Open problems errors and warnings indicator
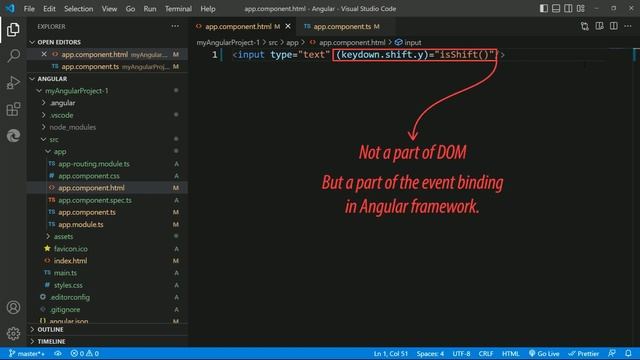 pos(84,353)
